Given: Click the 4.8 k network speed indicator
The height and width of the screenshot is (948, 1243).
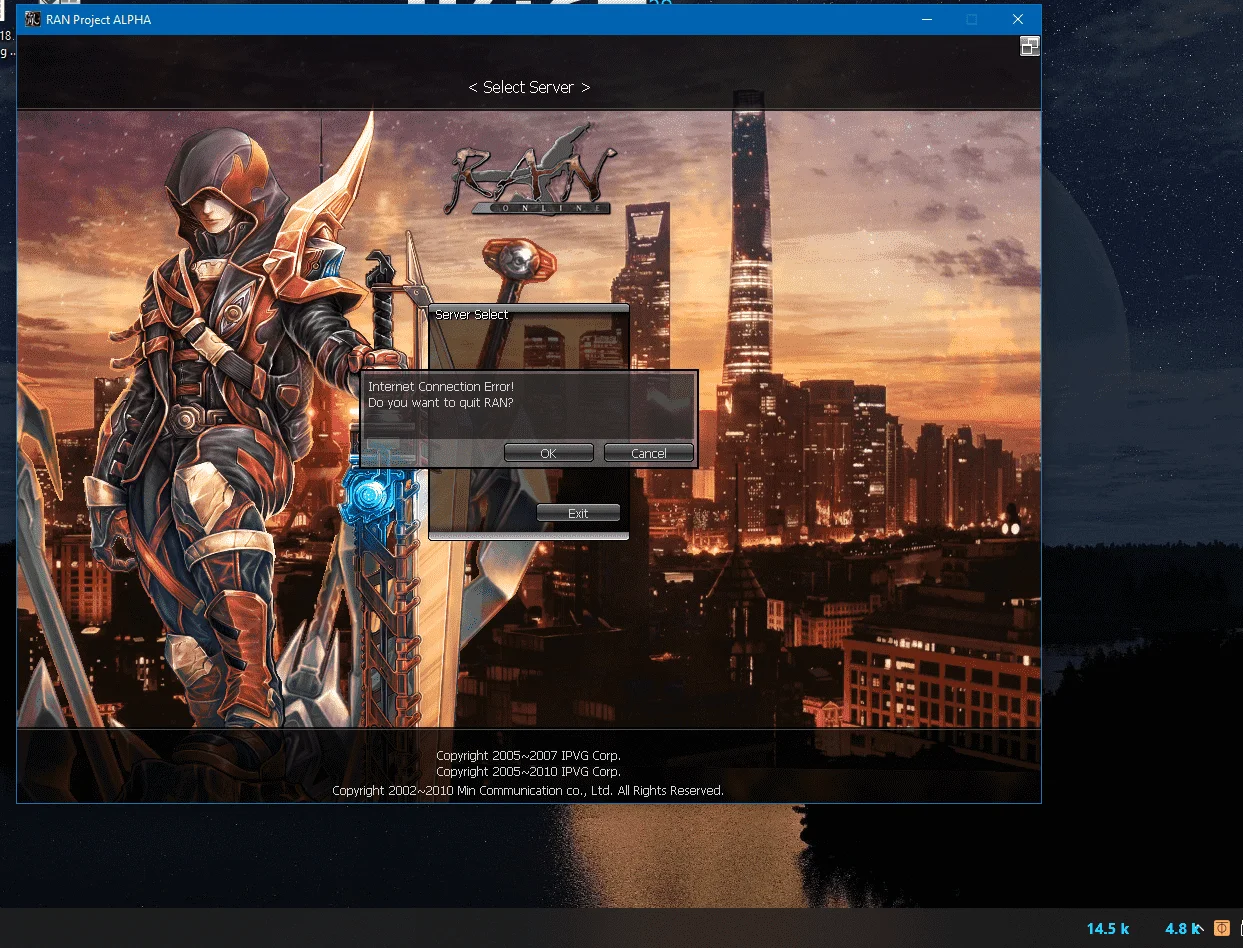Looking at the screenshot, I should click(1182, 929).
